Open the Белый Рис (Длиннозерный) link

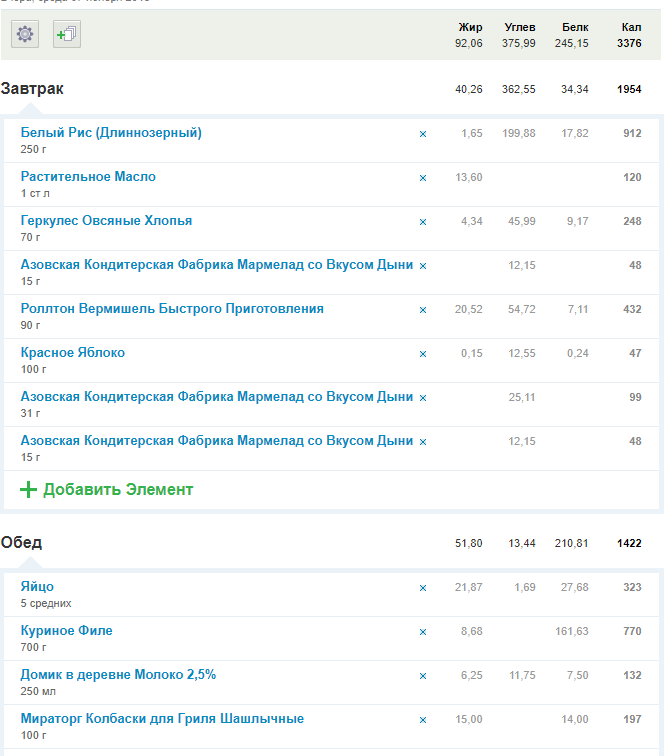coord(111,133)
